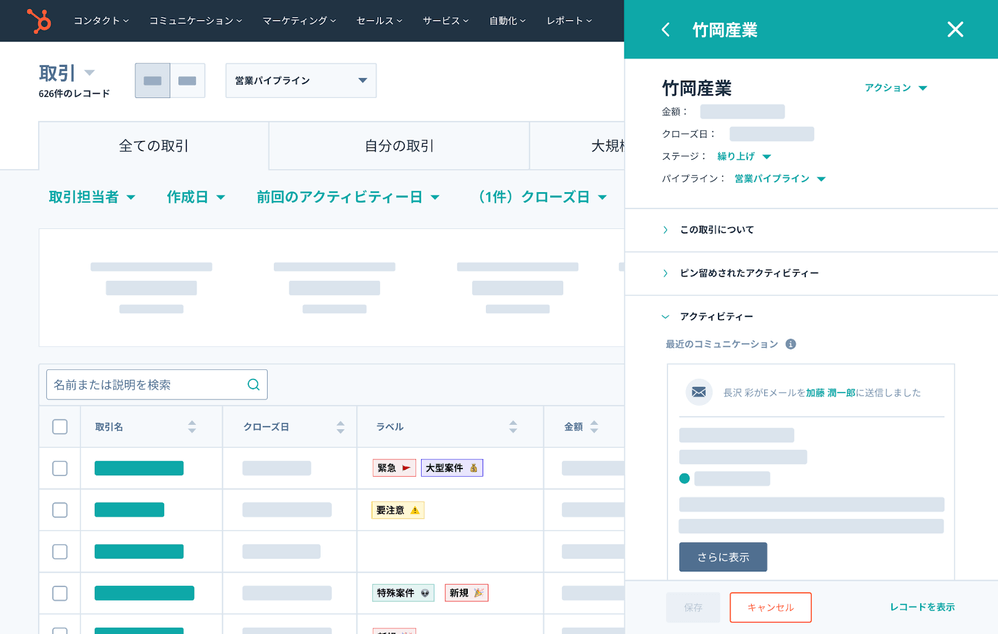
Task: Check the first deal row checkbox
Action: [x=60, y=468]
